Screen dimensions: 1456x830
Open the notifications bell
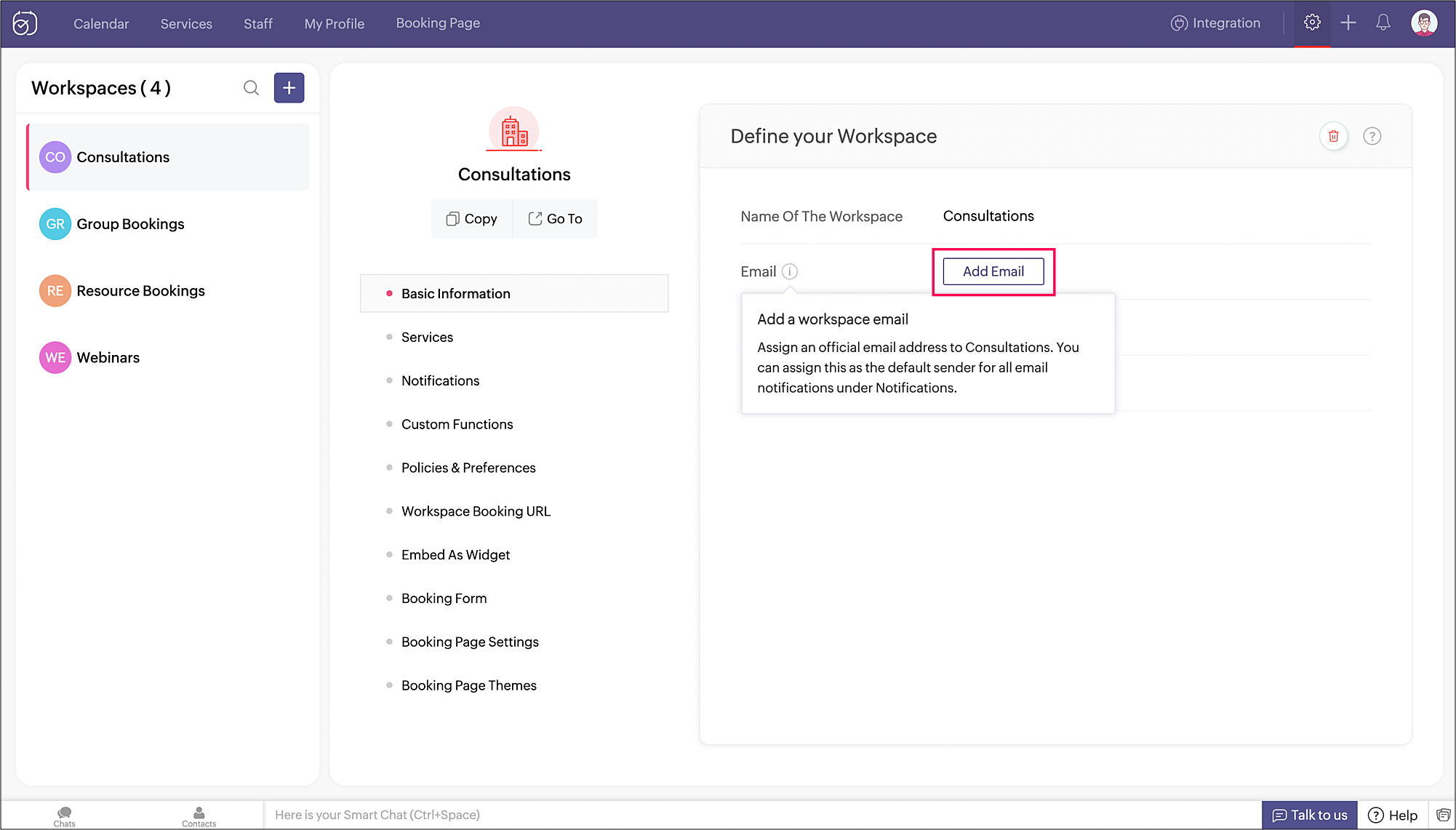pyautogui.click(x=1383, y=23)
